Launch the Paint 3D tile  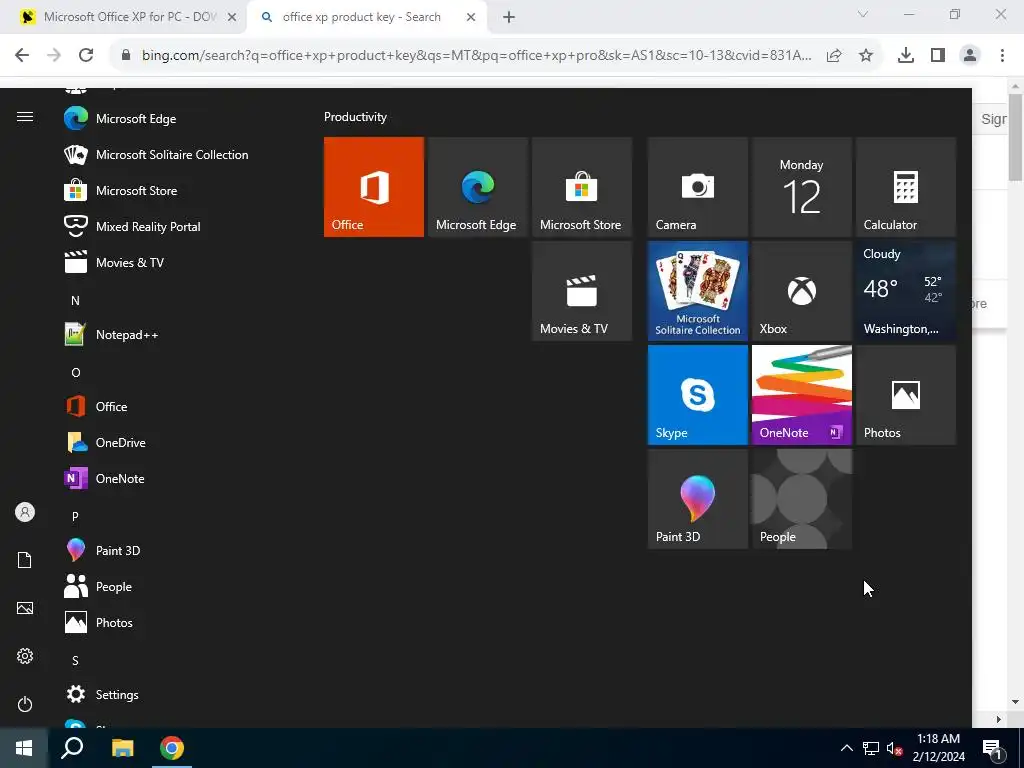(697, 499)
